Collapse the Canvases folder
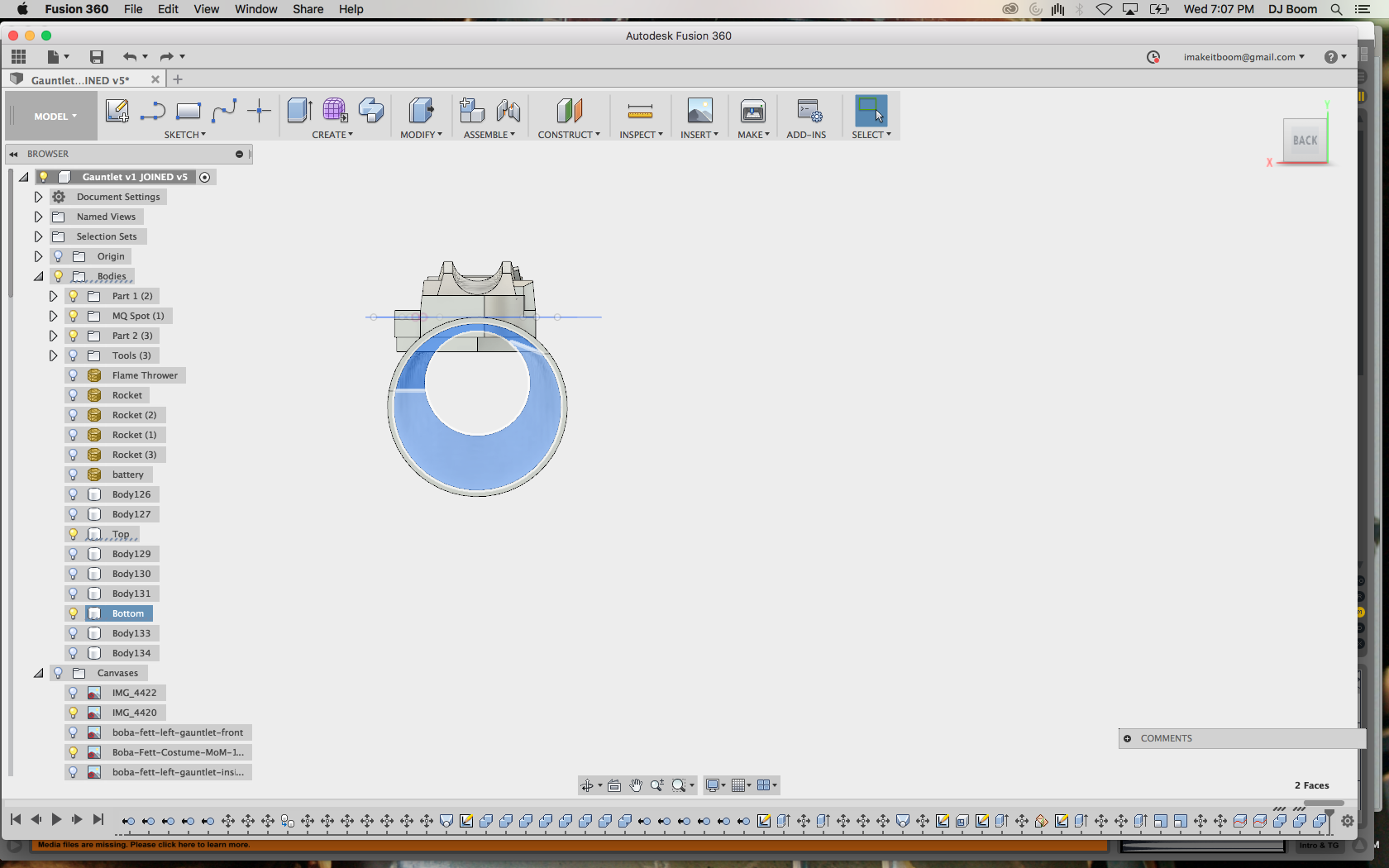 [38, 673]
